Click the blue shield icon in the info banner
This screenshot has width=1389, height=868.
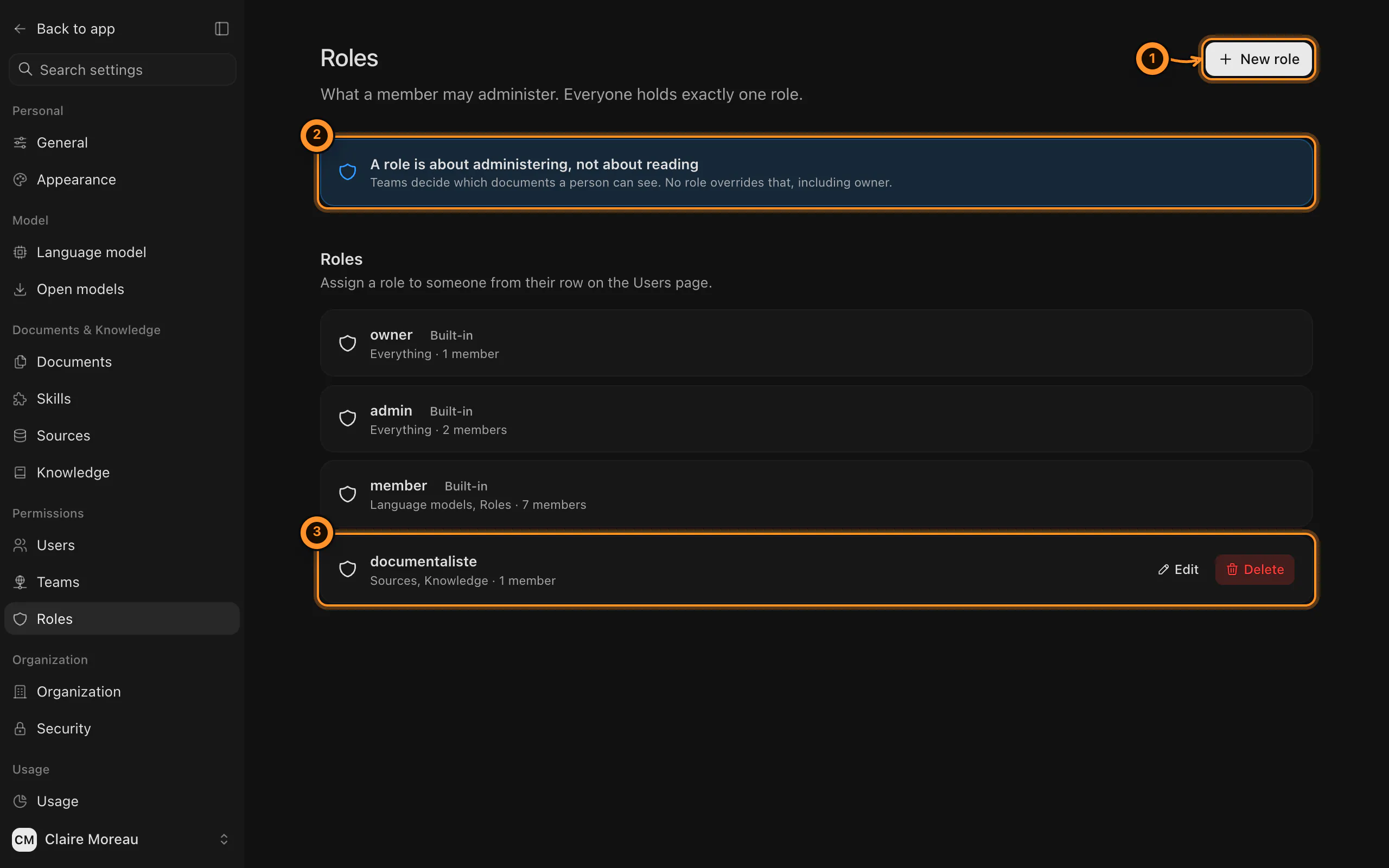[348, 171]
